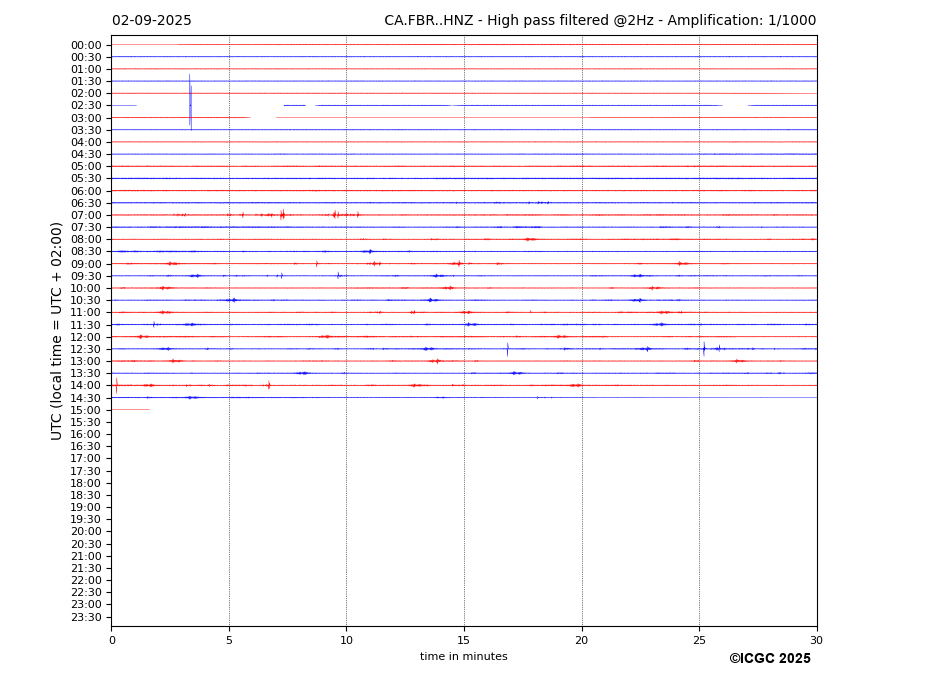Image resolution: width=927 pixels, height=696 pixels.
Task: Click the 03:00 row time label
Action: pos(86,118)
